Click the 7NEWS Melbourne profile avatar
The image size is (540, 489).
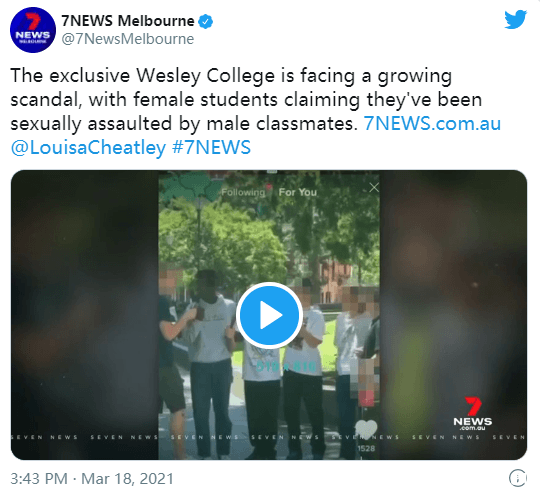[33, 30]
